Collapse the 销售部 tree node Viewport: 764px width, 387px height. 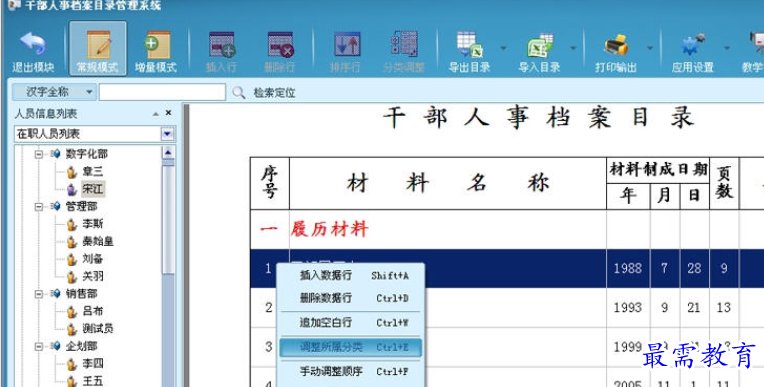pos(39,294)
